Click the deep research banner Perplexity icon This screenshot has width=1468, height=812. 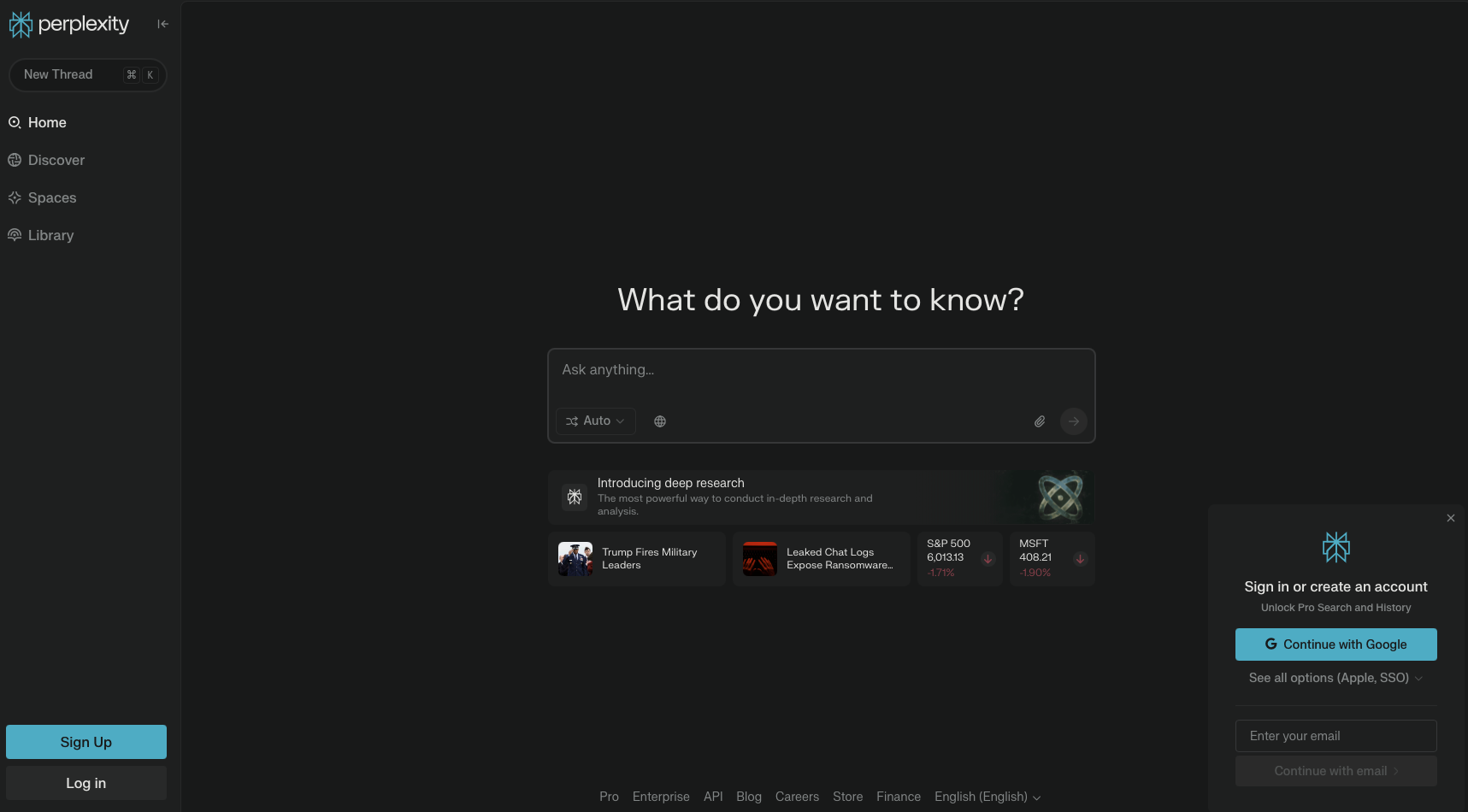pos(575,497)
